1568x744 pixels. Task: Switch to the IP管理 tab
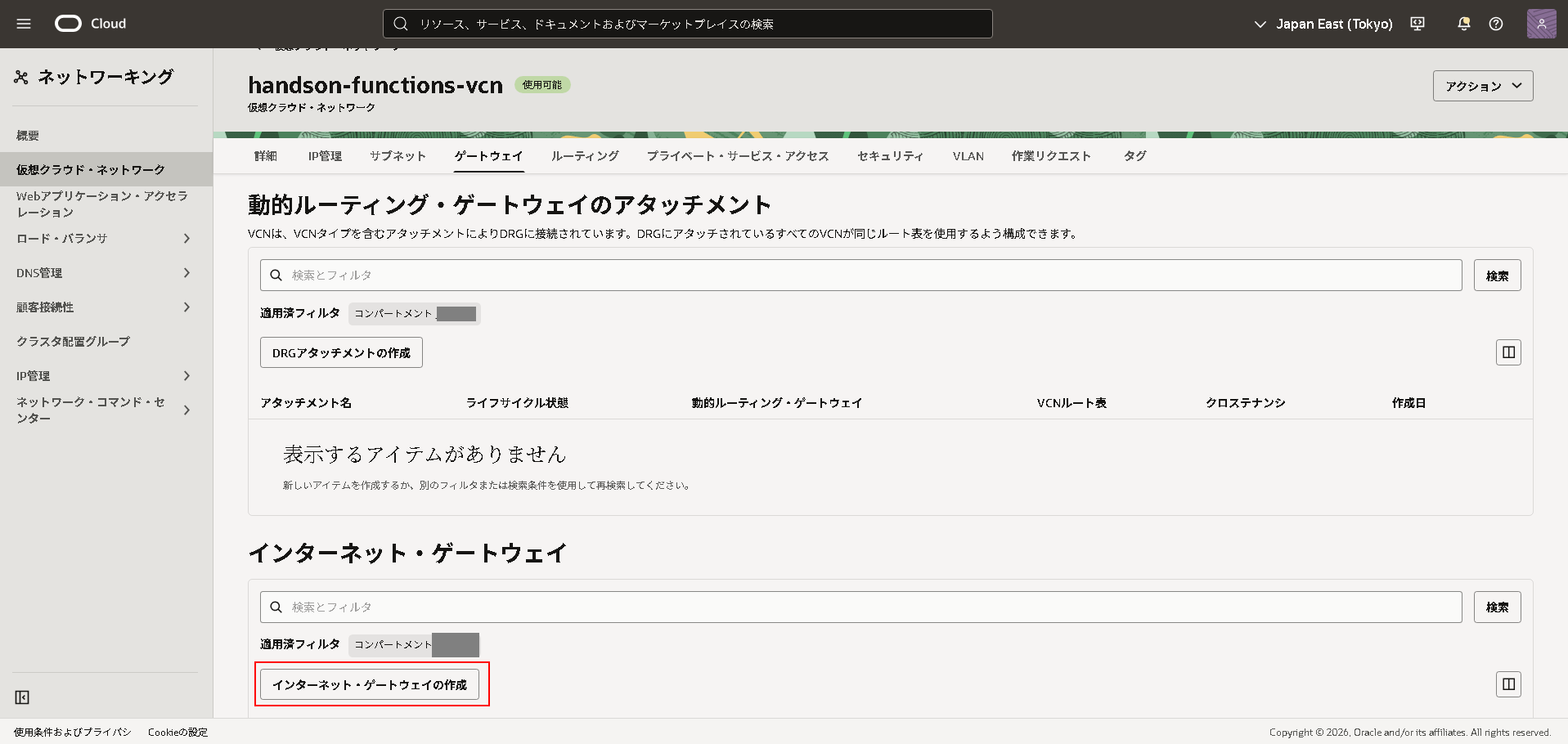click(325, 156)
